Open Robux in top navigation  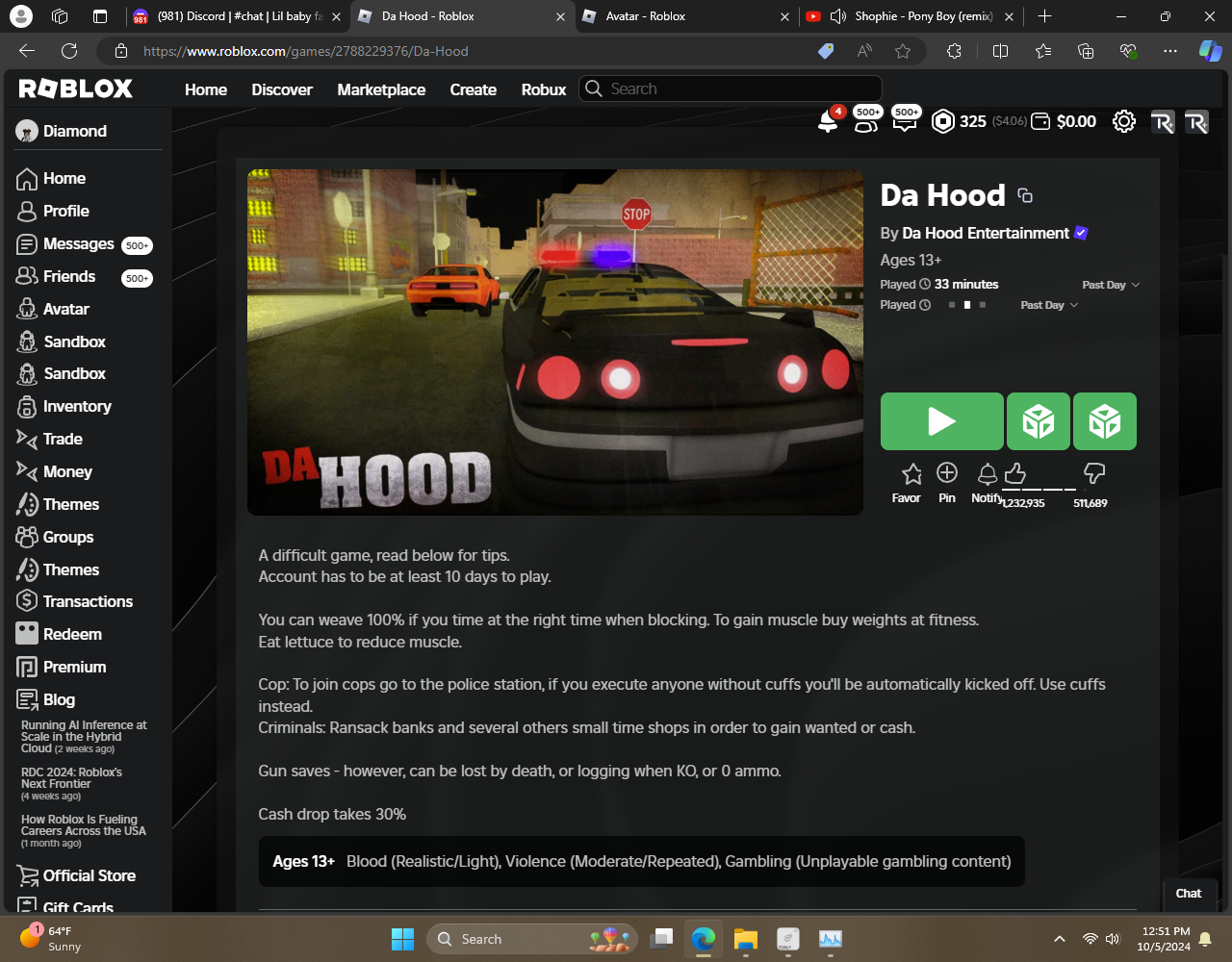click(544, 89)
